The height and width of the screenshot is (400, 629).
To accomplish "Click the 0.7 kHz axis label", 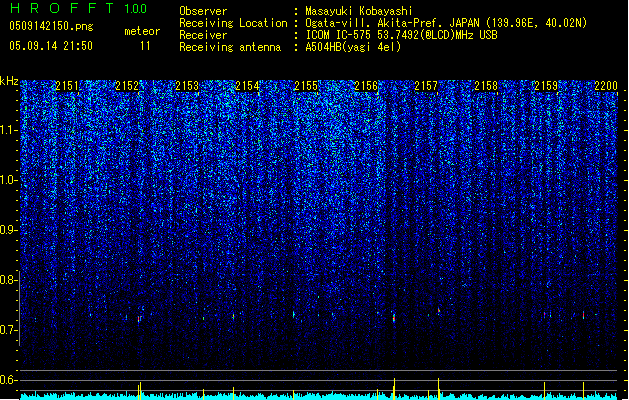I will [9, 330].
